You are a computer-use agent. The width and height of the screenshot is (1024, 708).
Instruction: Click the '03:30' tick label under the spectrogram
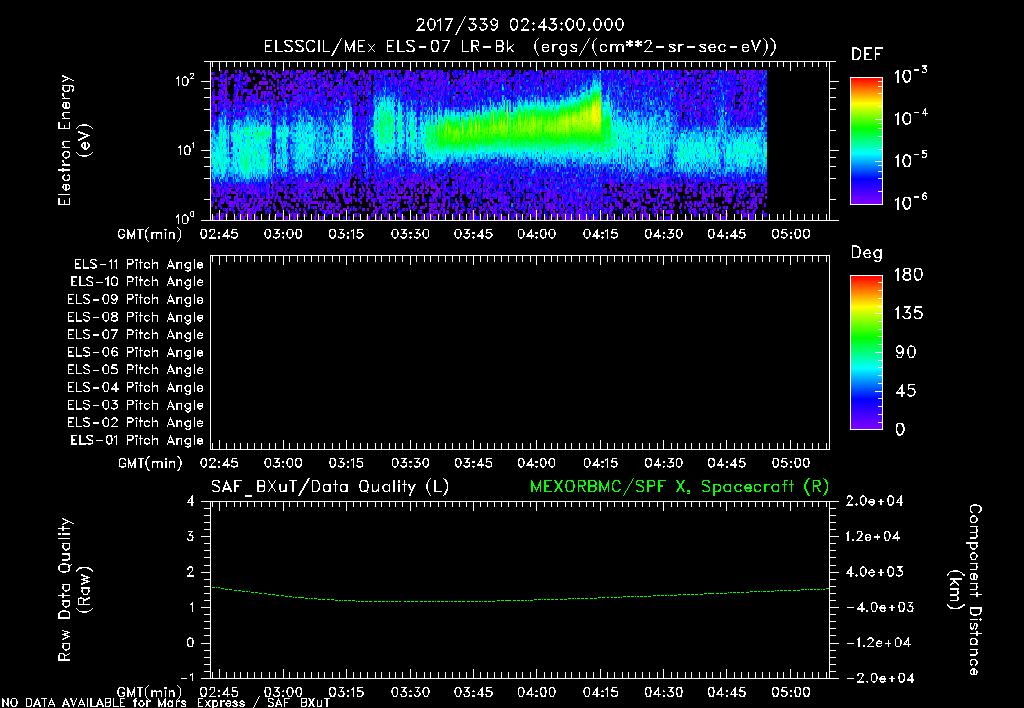(410, 234)
